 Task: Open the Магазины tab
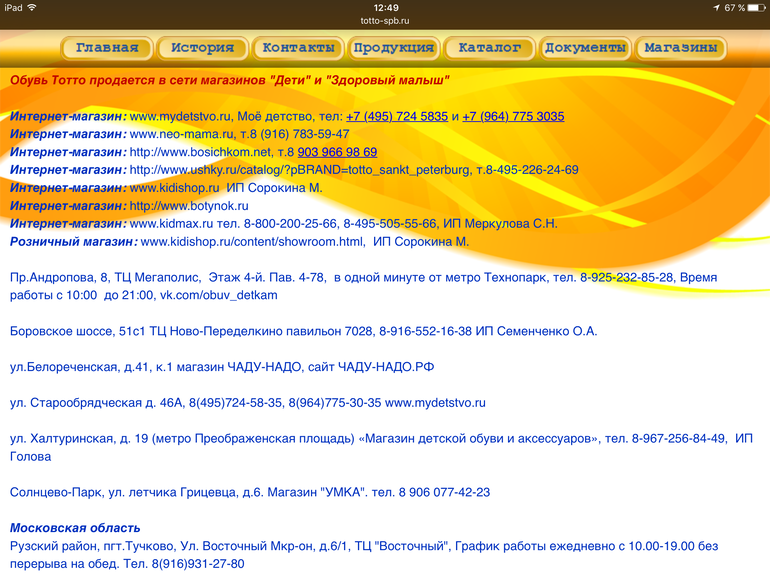tap(680, 48)
